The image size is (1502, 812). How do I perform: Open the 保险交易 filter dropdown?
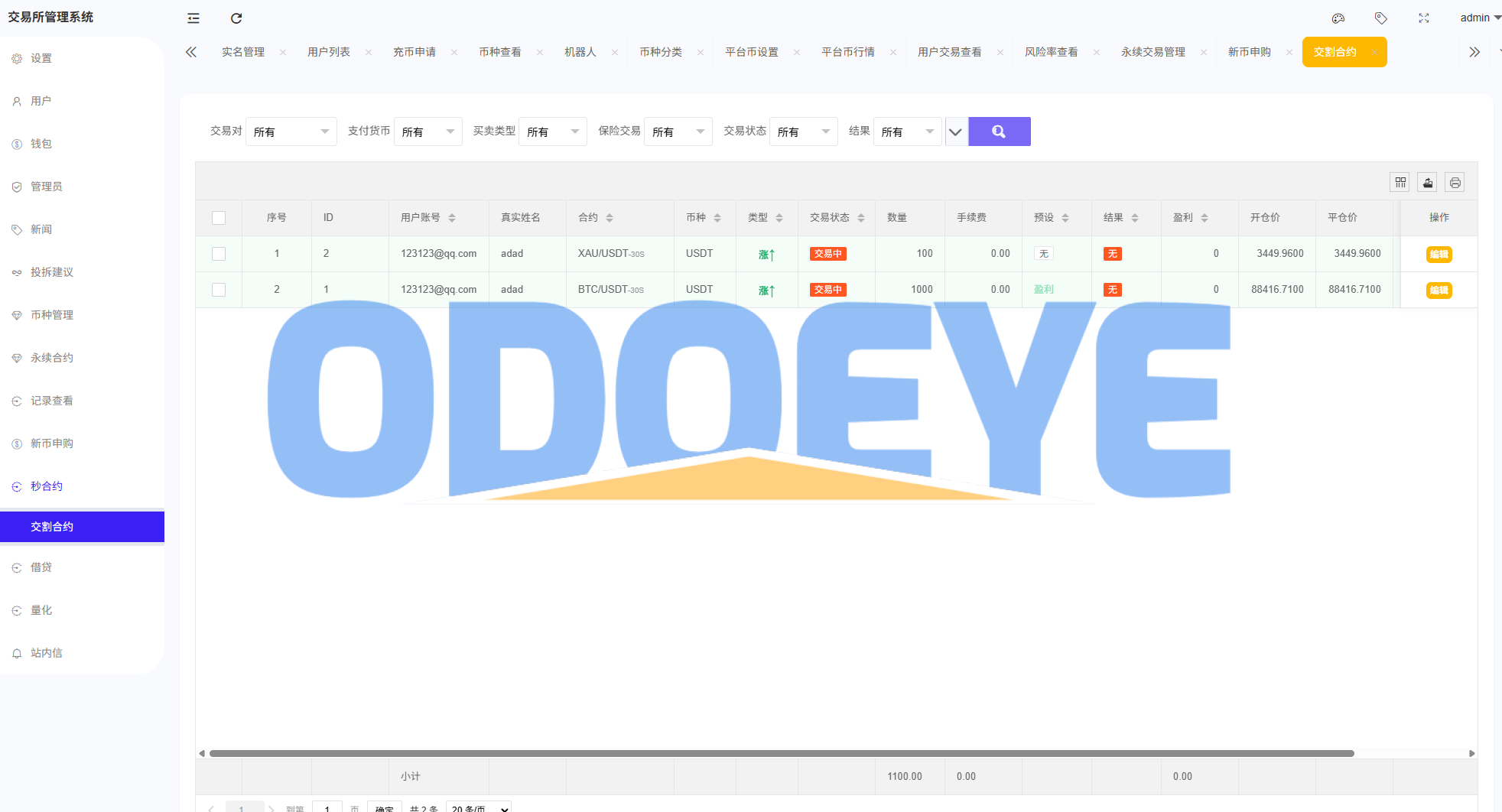(x=678, y=131)
